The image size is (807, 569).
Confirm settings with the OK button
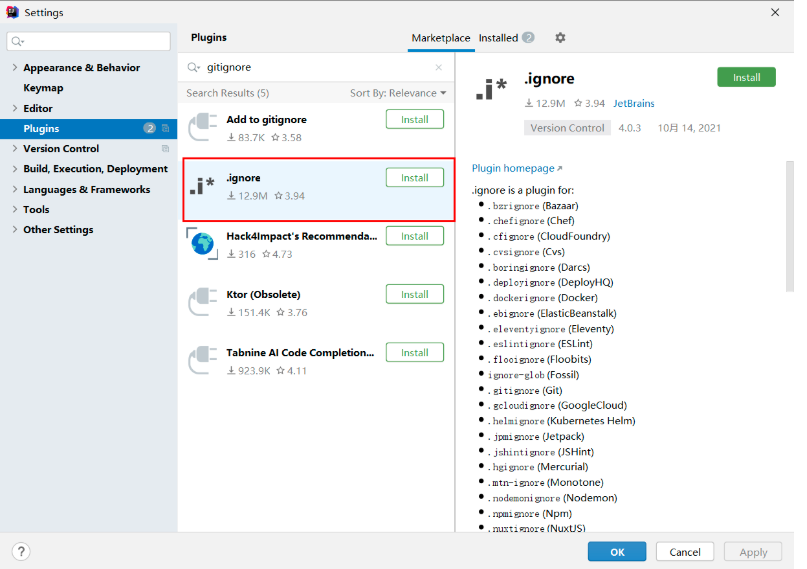pos(617,552)
